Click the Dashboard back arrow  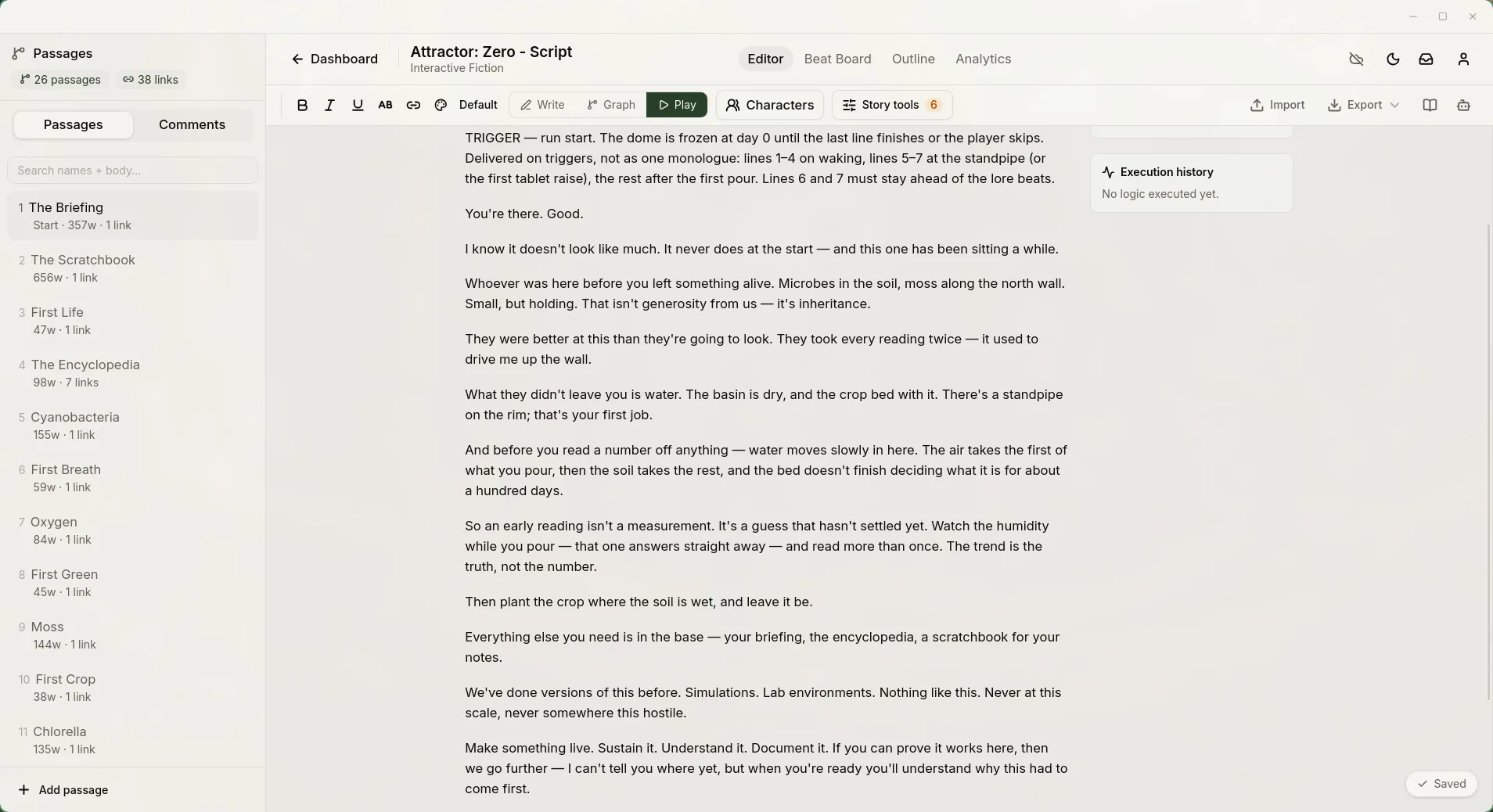[x=297, y=59]
